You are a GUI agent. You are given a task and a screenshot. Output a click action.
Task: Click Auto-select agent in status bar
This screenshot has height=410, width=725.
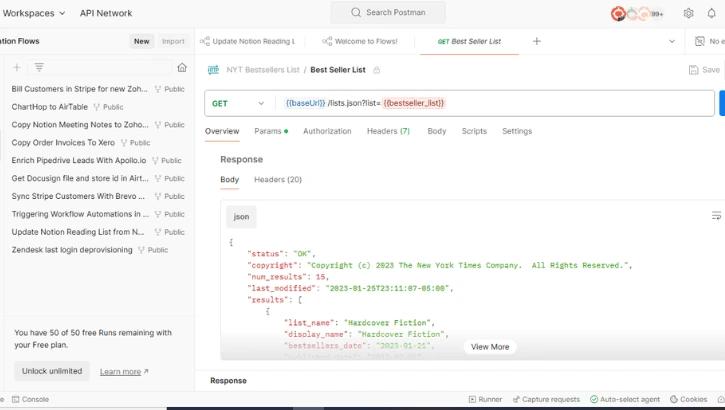625,399
